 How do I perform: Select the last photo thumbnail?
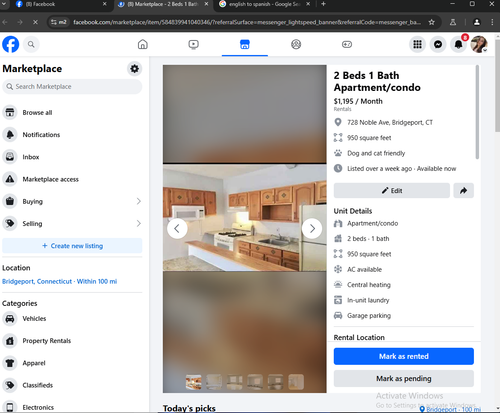[296, 382]
